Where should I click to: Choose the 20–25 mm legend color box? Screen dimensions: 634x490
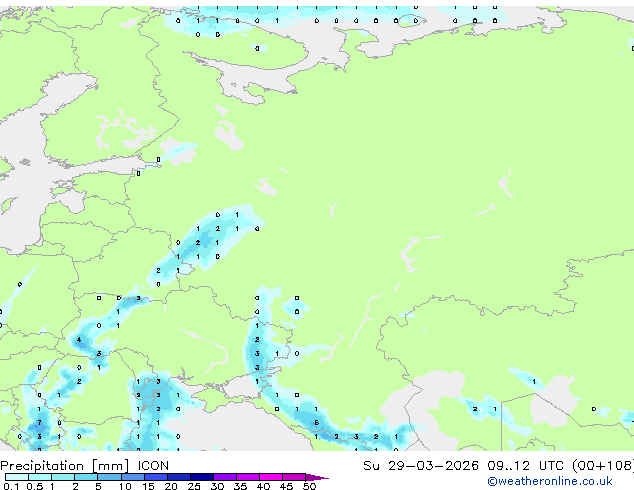(x=179, y=477)
